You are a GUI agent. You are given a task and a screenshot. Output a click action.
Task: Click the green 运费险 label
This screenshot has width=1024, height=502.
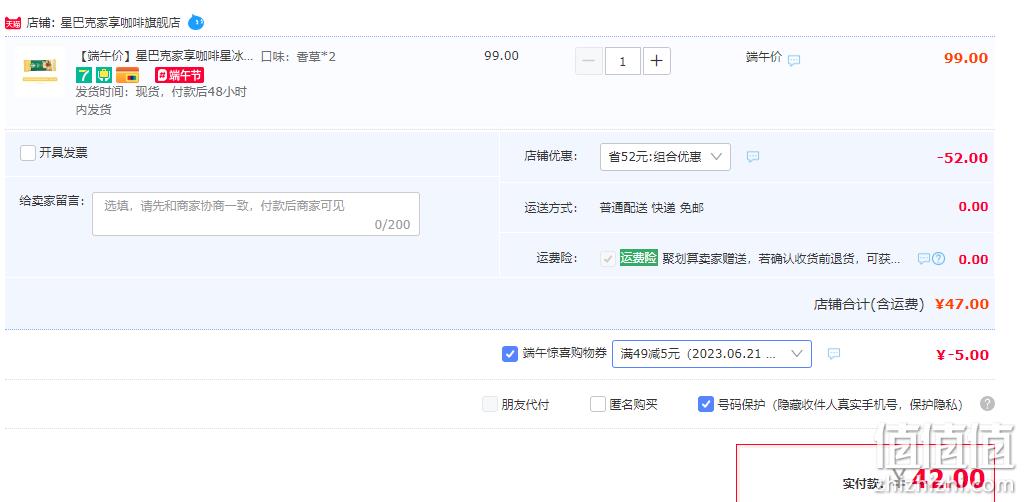tap(638, 257)
